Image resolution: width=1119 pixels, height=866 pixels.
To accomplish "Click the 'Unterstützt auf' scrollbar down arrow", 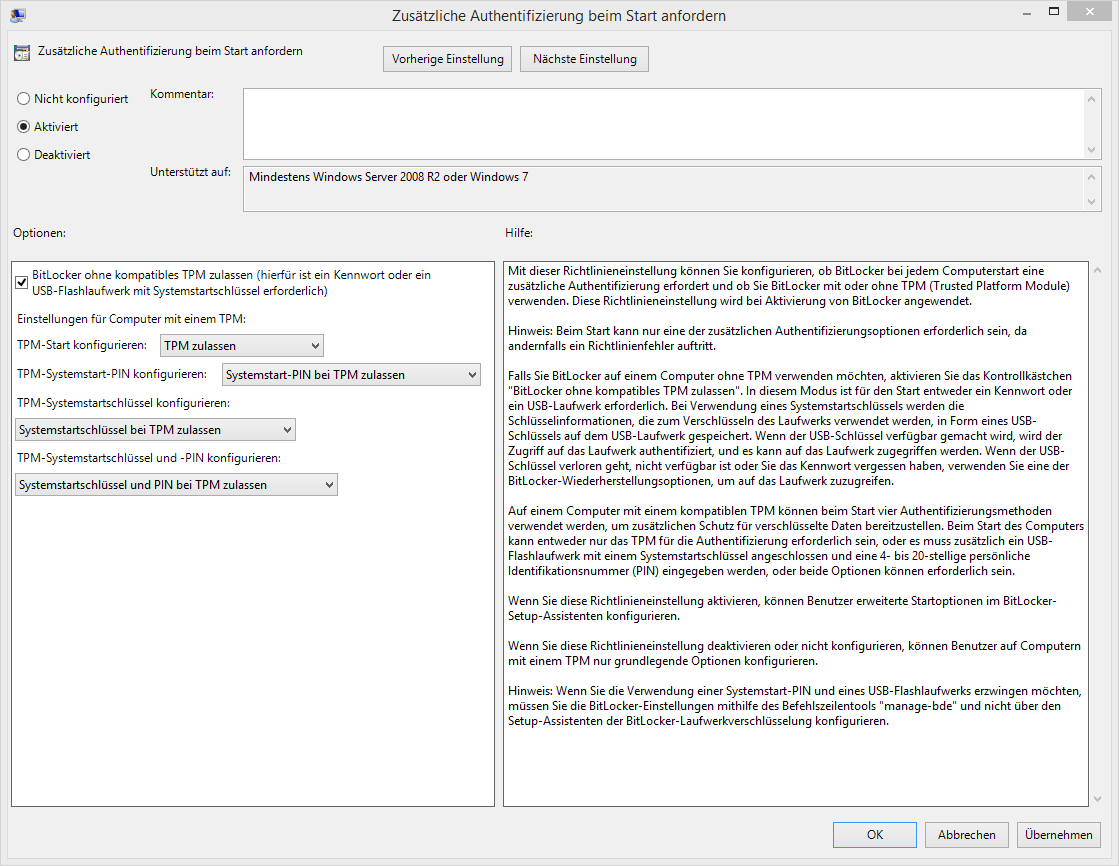I will pyautogui.click(x=1091, y=202).
